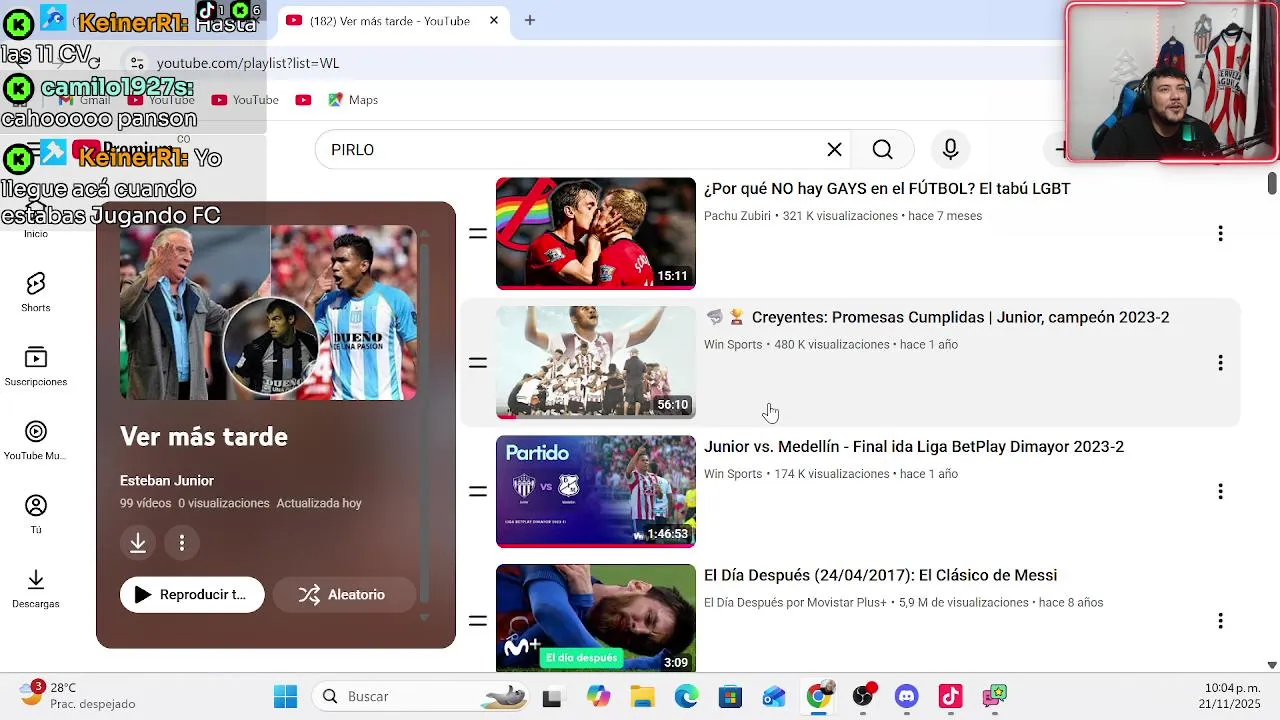Open Shorts in the sidebar
This screenshot has width=1280, height=720.
tap(36, 292)
